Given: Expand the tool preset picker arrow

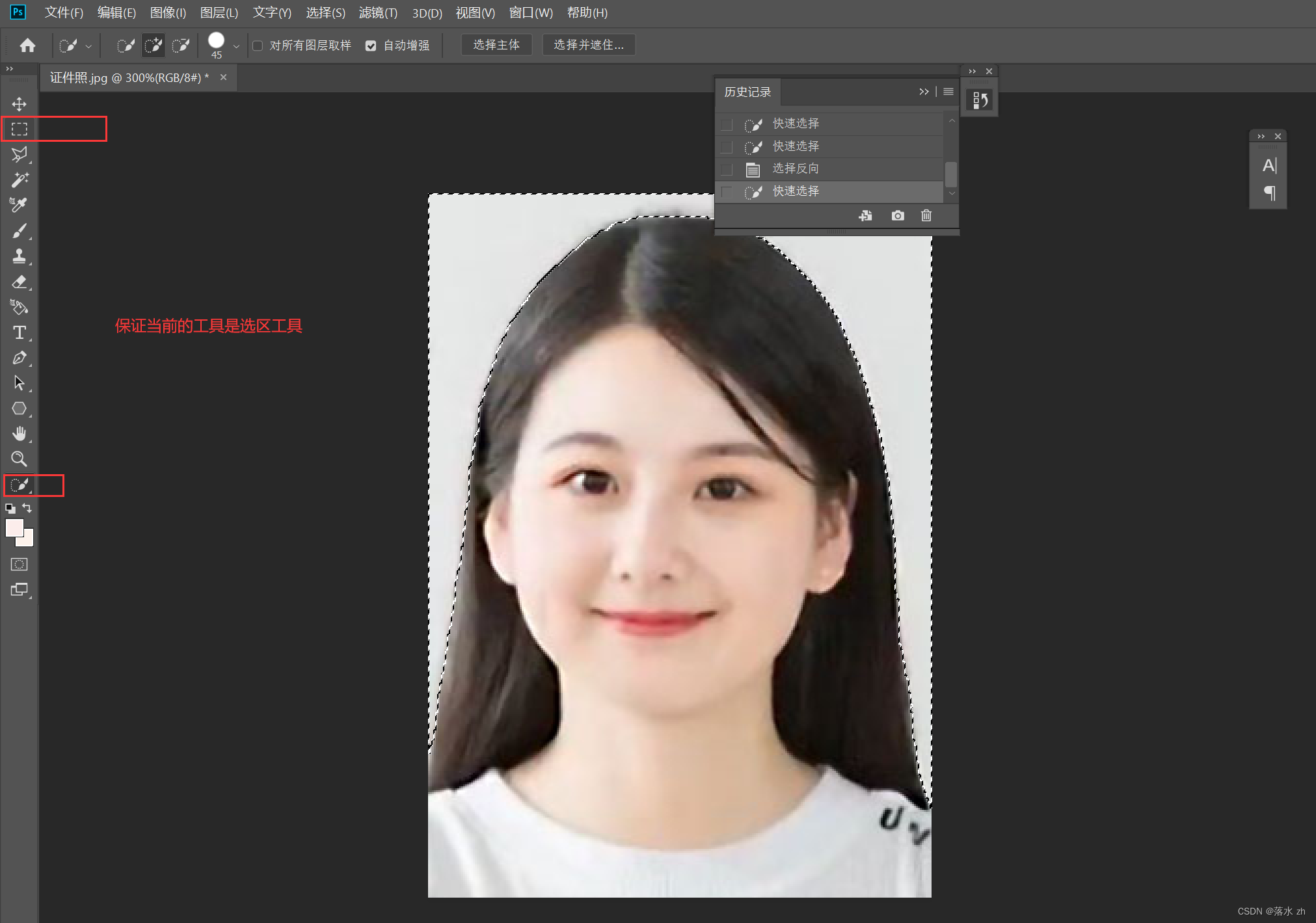Looking at the screenshot, I should point(88,46).
